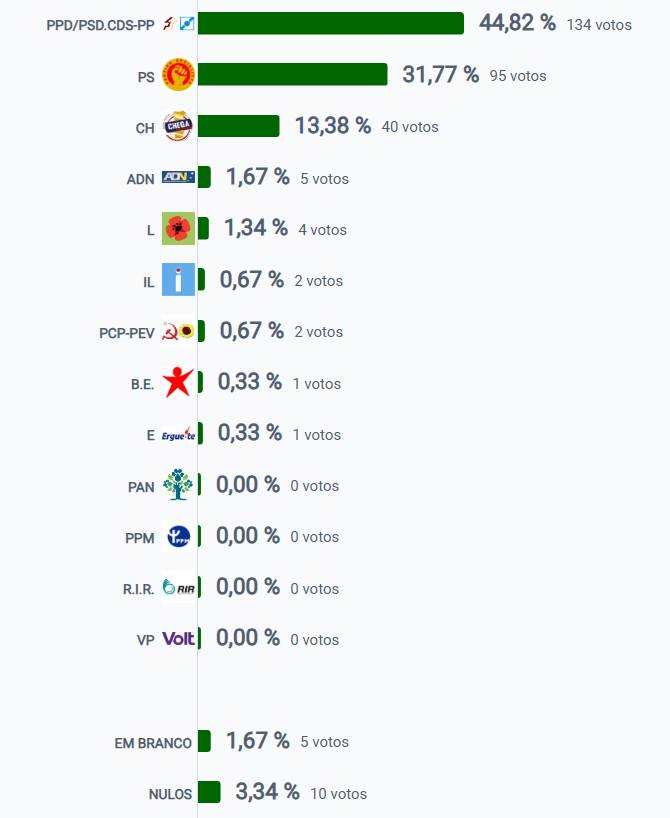Click the CHEGA party logo
This screenshot has height=818, width=670.
point(178,126)
